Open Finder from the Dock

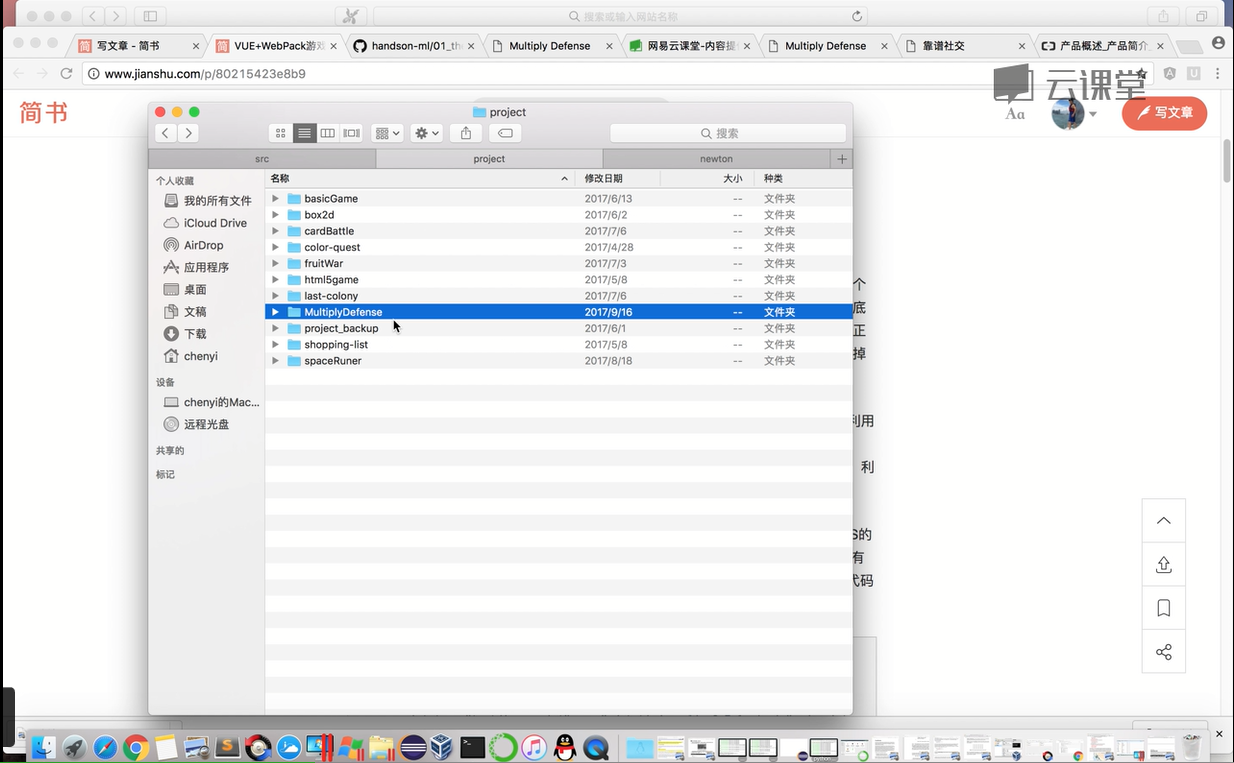pyautogui.click(x=43, y=747)
